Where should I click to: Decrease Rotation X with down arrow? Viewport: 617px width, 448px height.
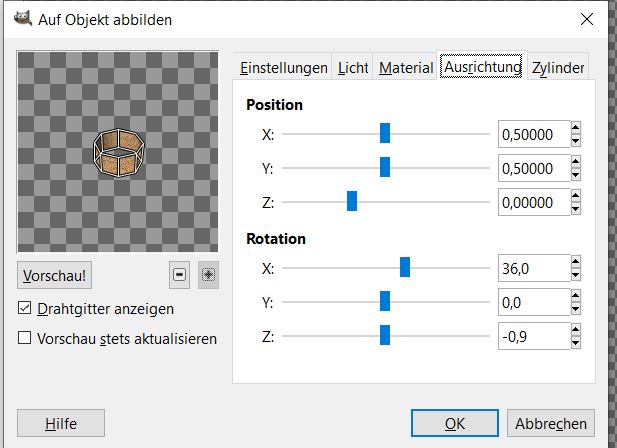click(x=576, y=275)
